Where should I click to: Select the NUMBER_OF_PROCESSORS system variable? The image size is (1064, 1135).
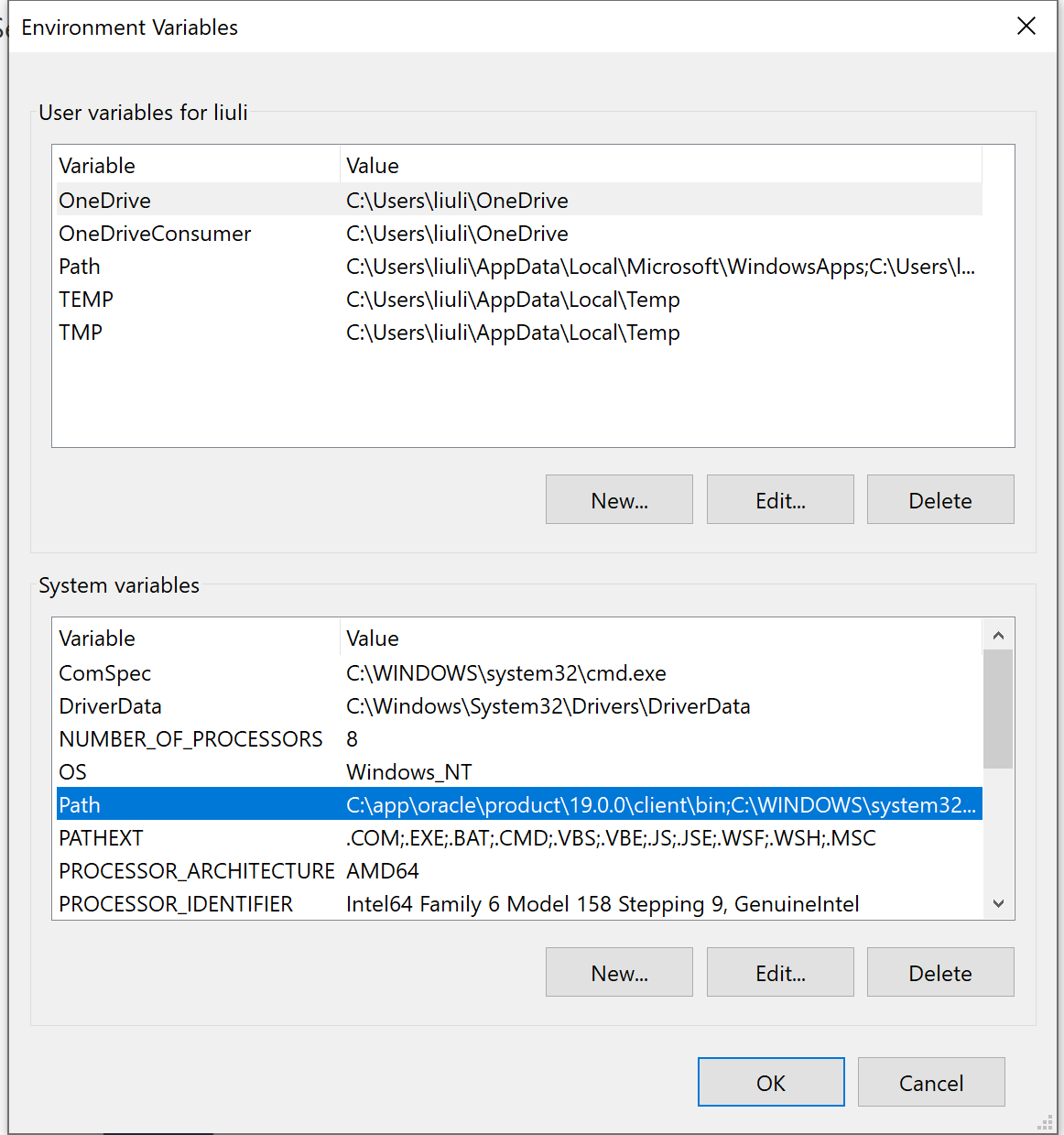pyautogui.click(x=190, y=739)
